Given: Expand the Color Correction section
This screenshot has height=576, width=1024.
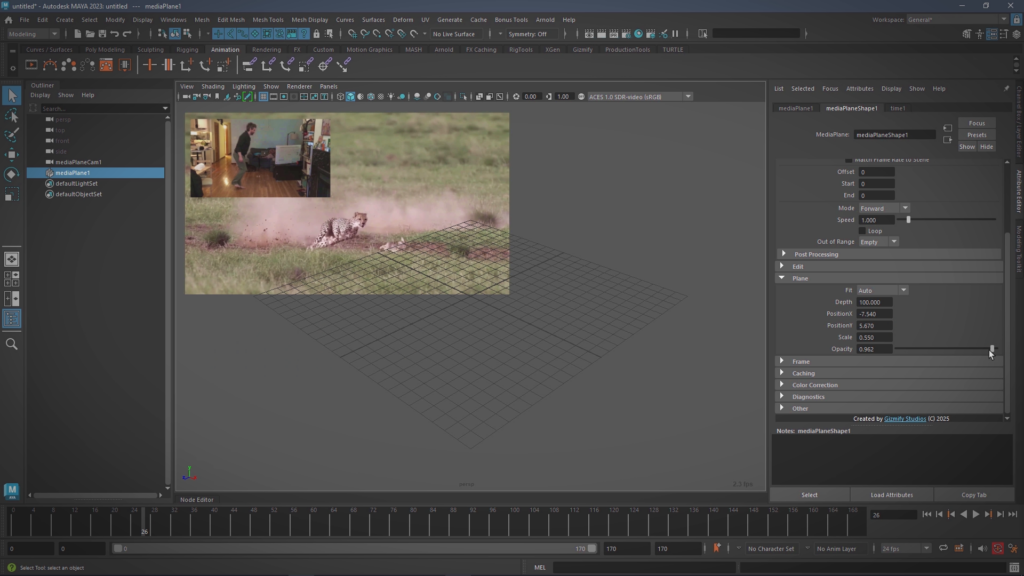Looking at the screenshot, I should point(782,385).
